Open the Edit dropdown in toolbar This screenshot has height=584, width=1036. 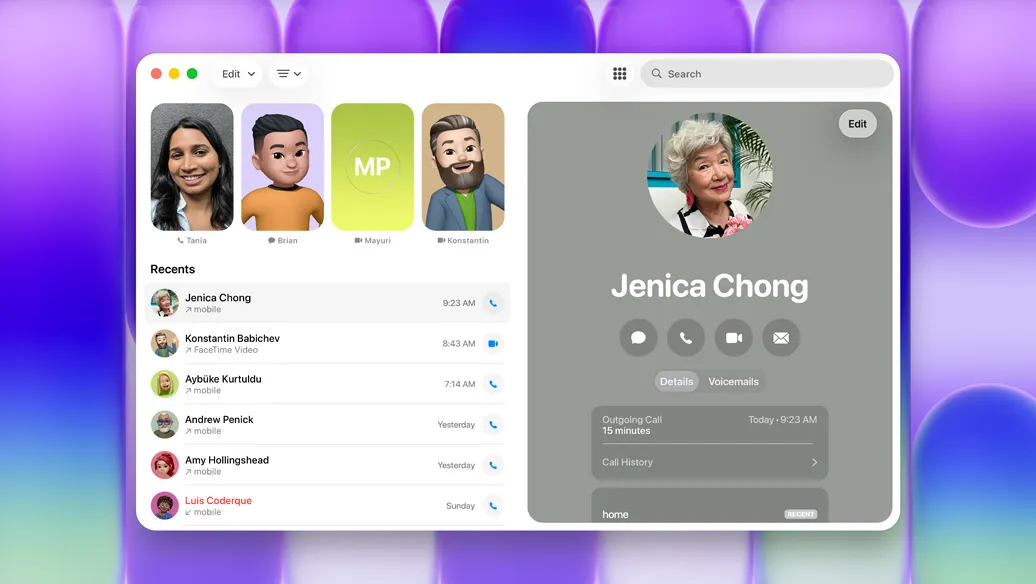pos(238,74)
